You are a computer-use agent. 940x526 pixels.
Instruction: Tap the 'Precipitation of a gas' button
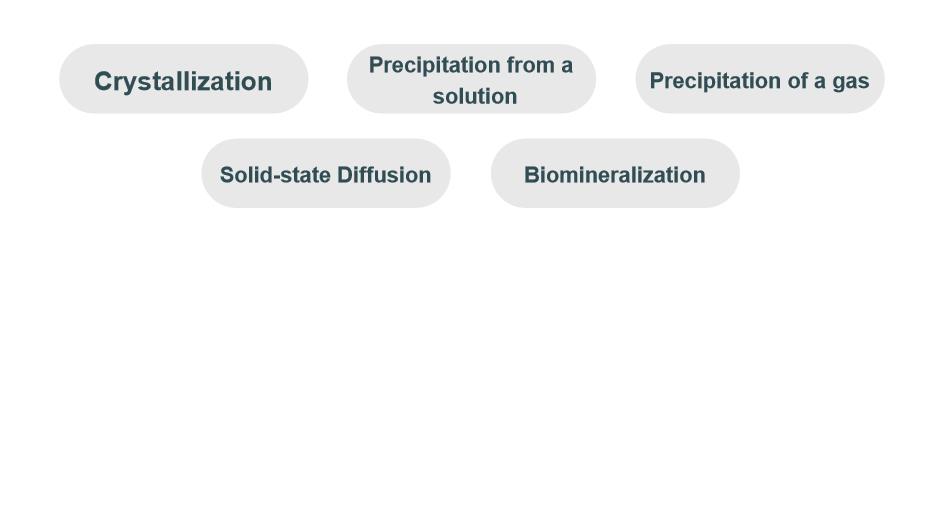(759, 79)
